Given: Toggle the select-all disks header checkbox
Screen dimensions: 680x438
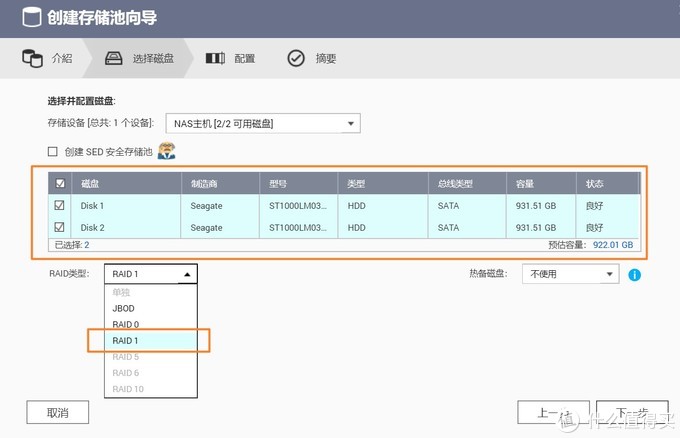Looking at the screenshot, I should tap(60, 183).
